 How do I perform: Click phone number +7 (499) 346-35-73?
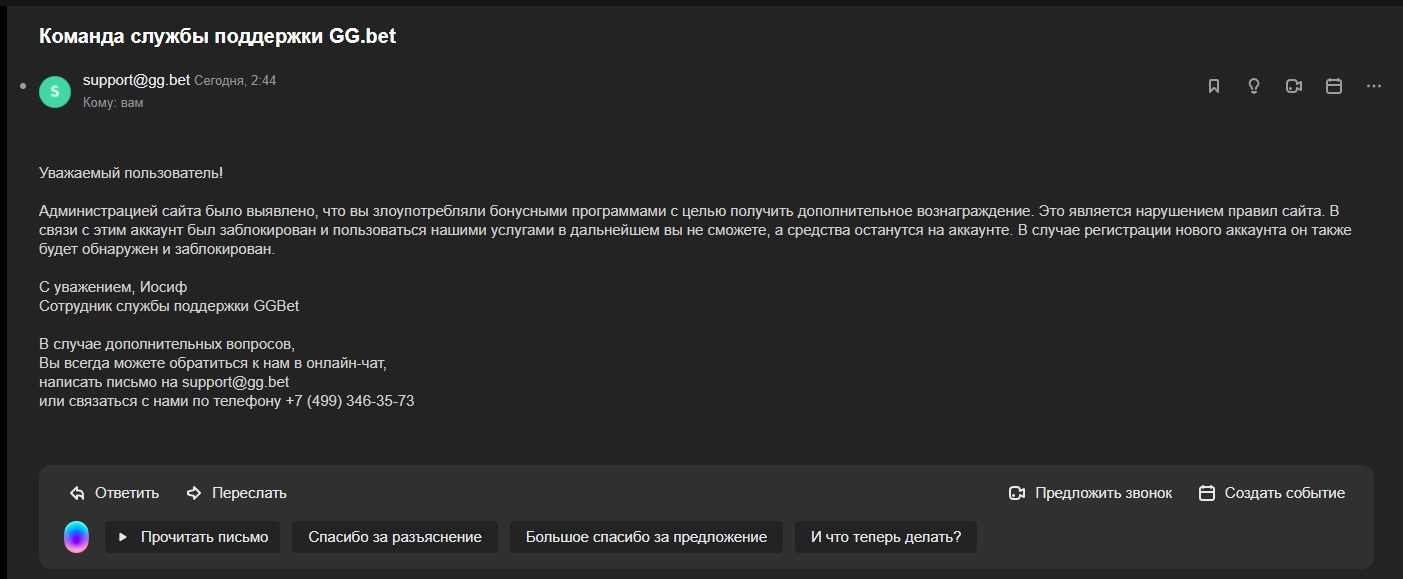click(x=350, y=401)
